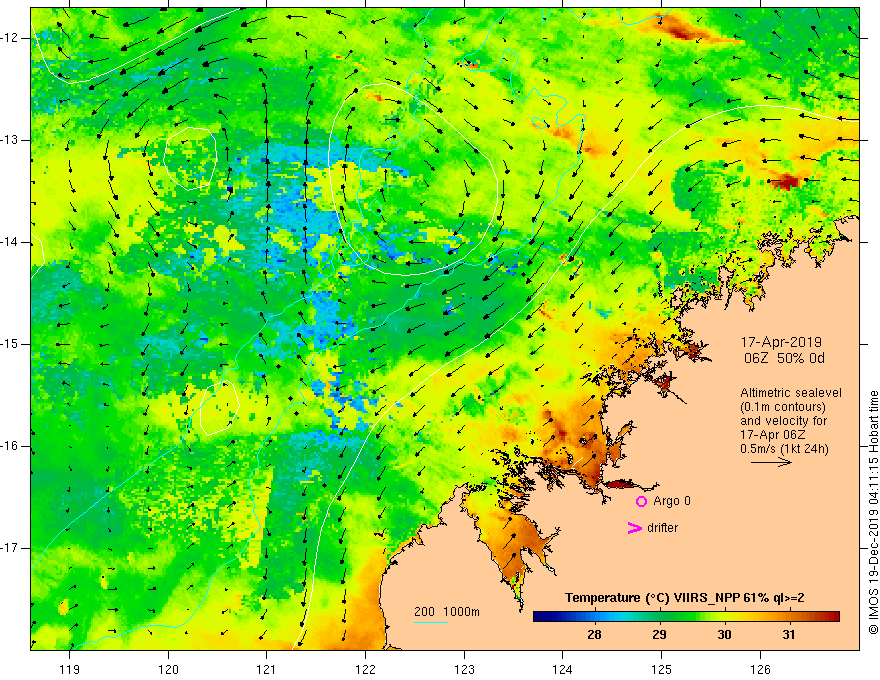Click the '28' color bar tick label
880x680 pixels.
coord(594,635)
